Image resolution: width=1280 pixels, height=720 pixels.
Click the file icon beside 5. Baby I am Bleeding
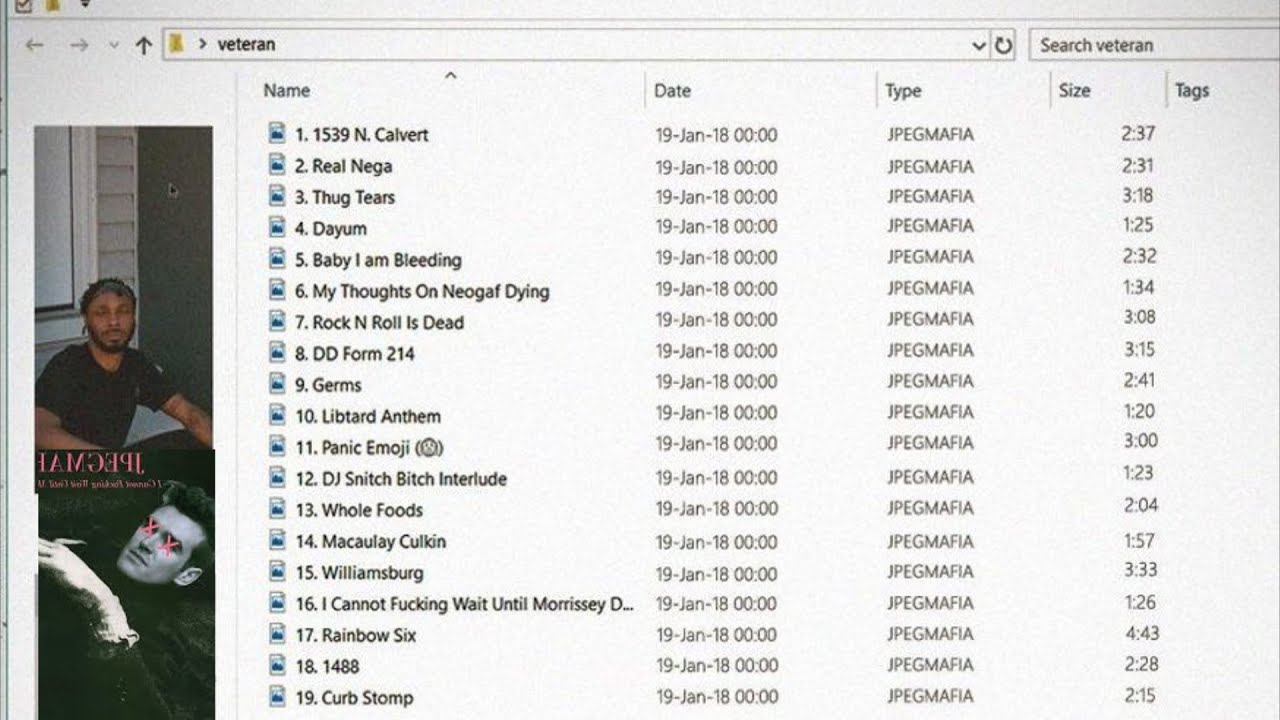tap(277, 258)
